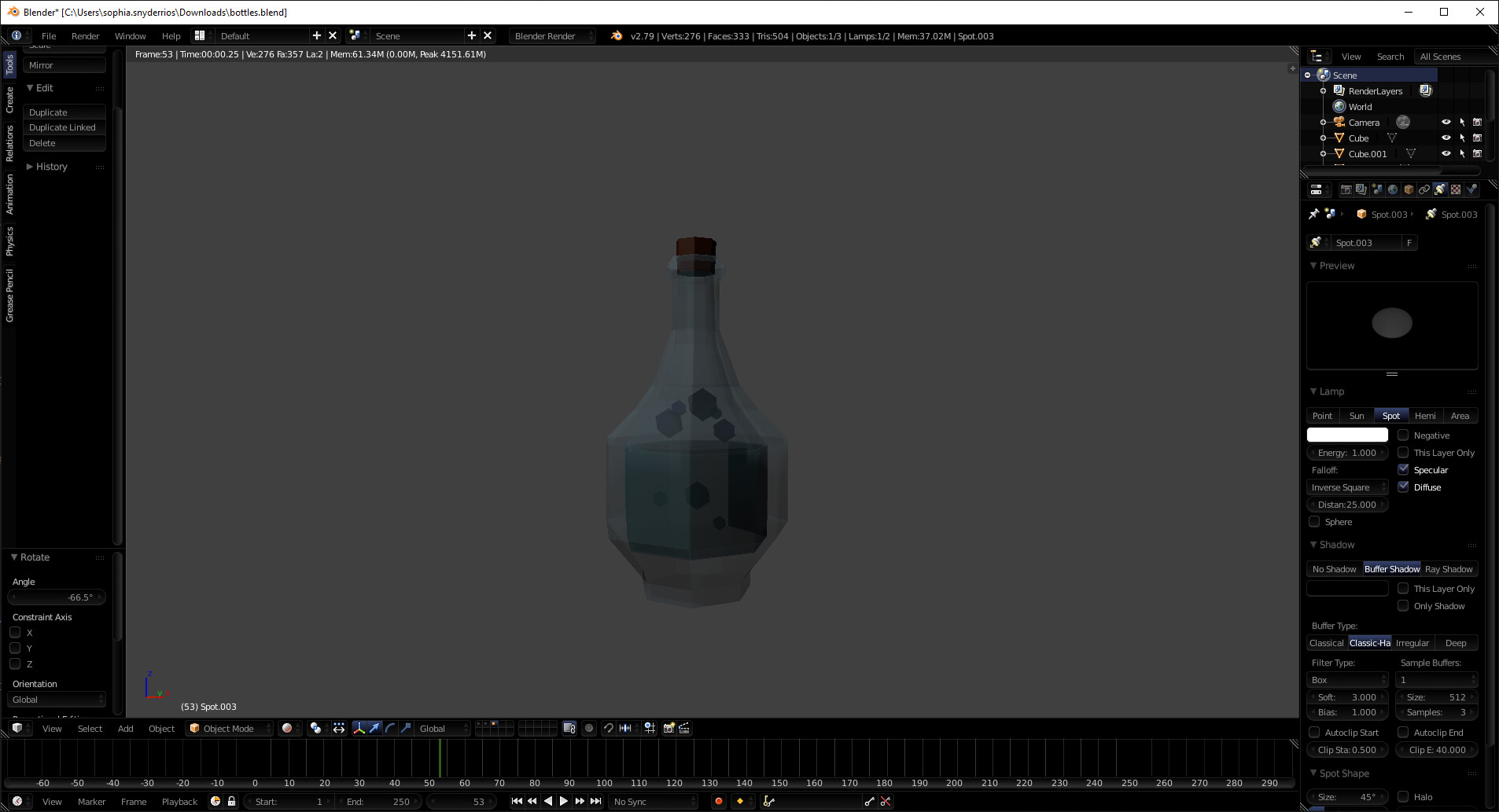Enable the snap magnet in viewport header

click(610, 728)
